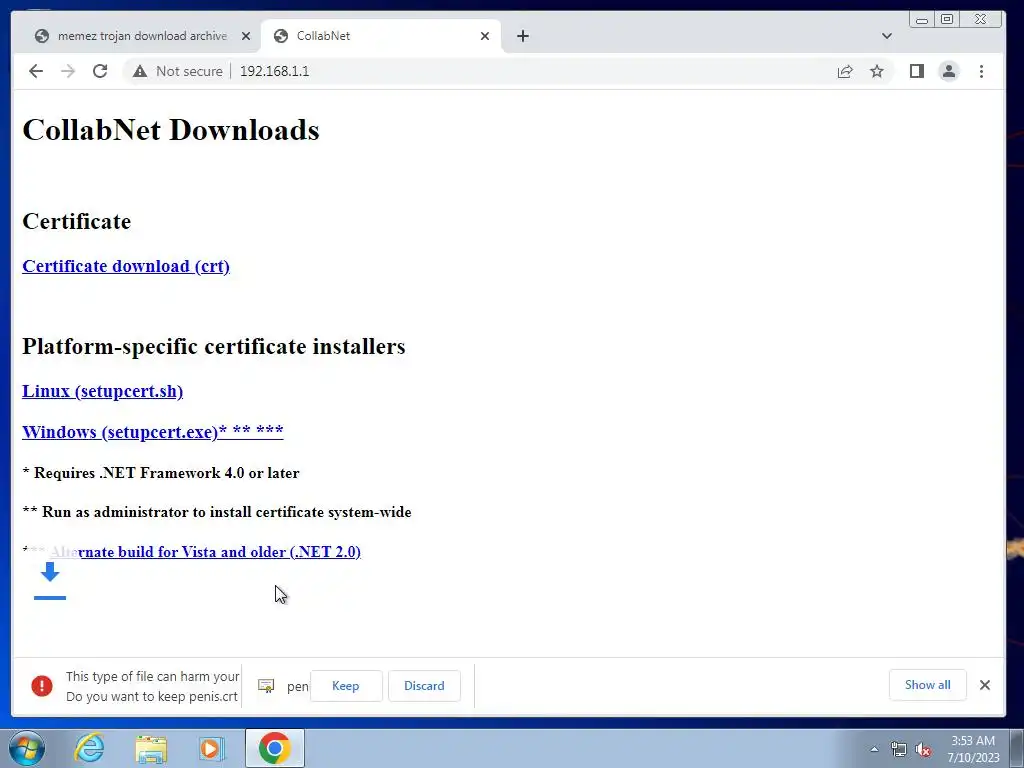Open the Chrome profile avatar menu

click(949, 71)
